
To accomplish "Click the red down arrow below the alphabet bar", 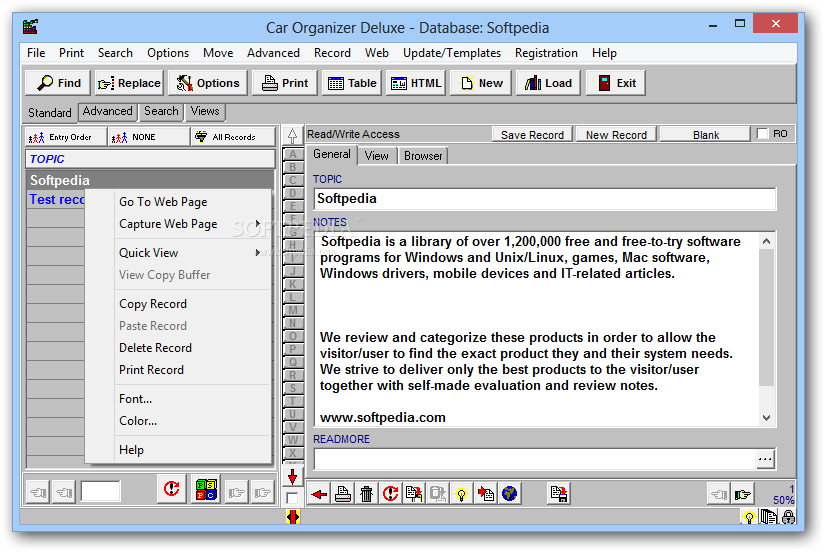I will coord(293,477).
